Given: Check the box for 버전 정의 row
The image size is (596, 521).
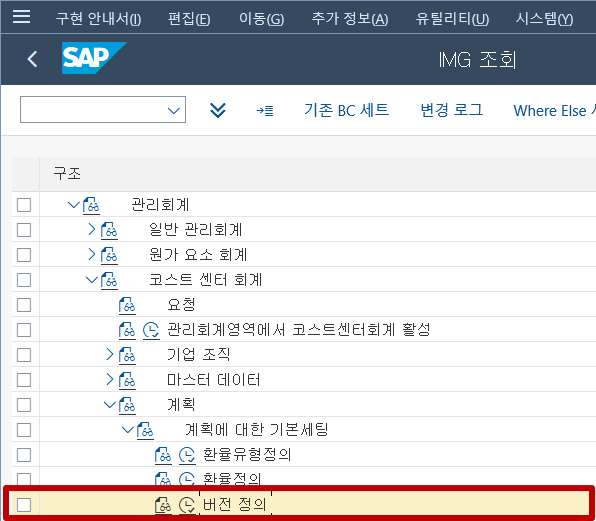Looking at the screenshot, I should (x=24, y=505).
